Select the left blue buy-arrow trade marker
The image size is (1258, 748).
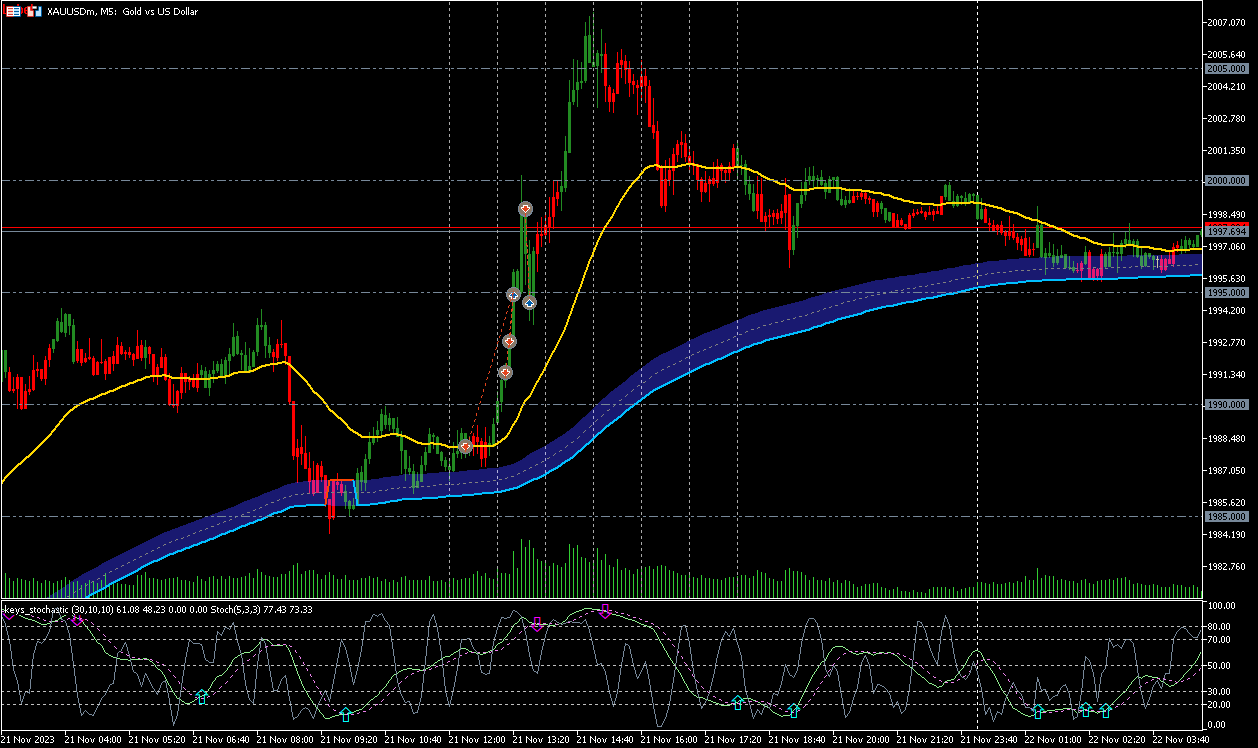coord(513,295)
